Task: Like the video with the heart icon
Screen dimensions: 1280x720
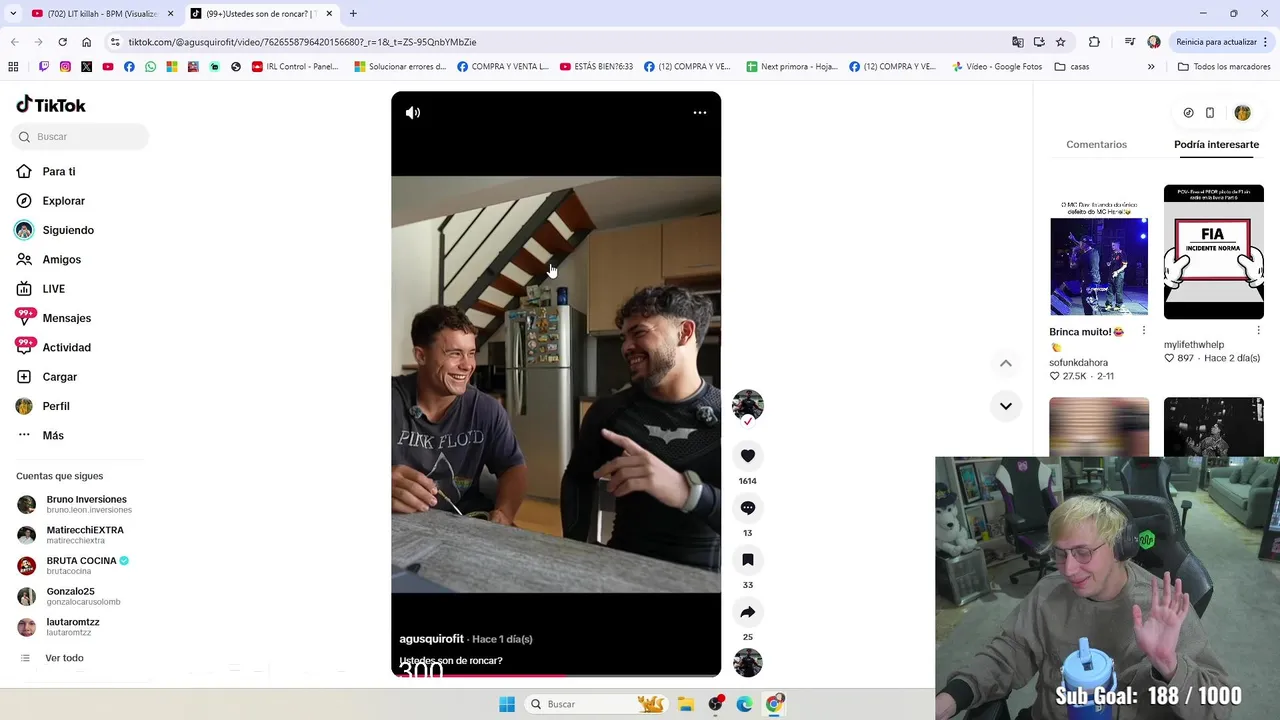Action: pyautogui.click(x=747, y=456)
